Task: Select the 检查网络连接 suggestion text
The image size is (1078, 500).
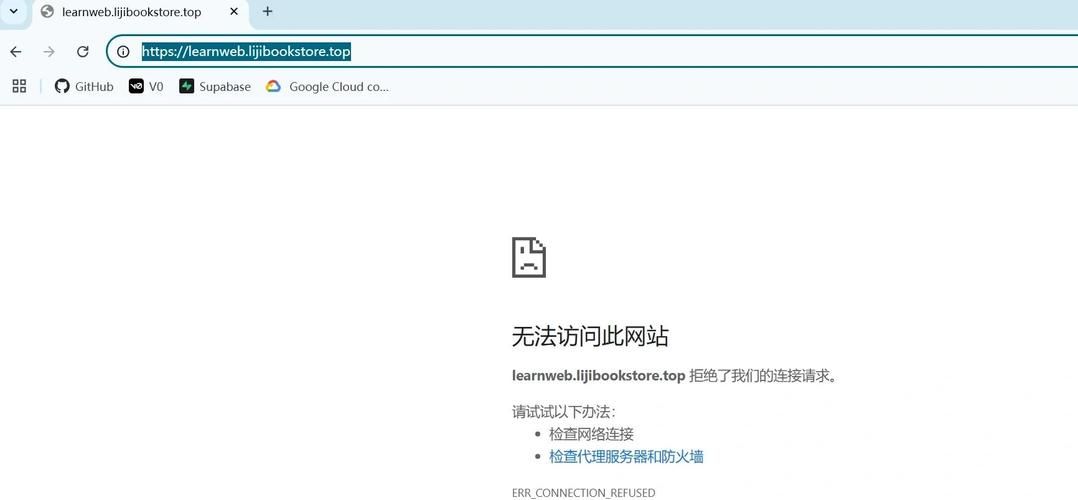Action: [591, 434]
